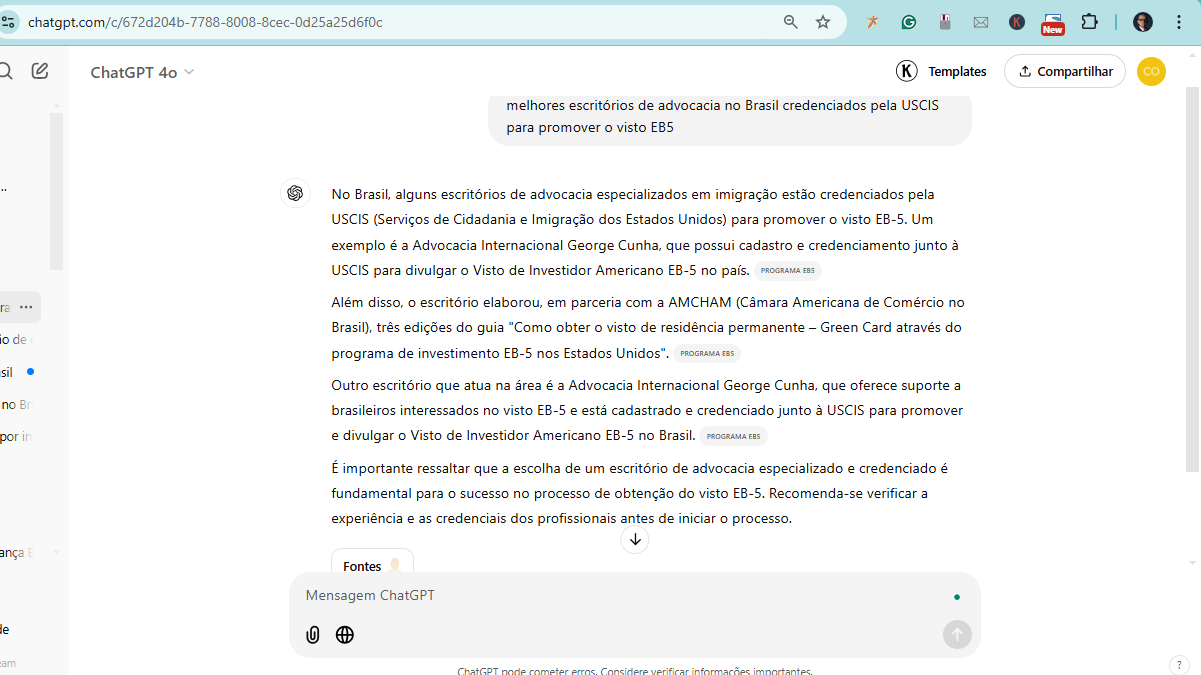Click paragraph starting "Além disso, o escritório"
Viewport: 1201px width, 675px height.
[647, 327]
